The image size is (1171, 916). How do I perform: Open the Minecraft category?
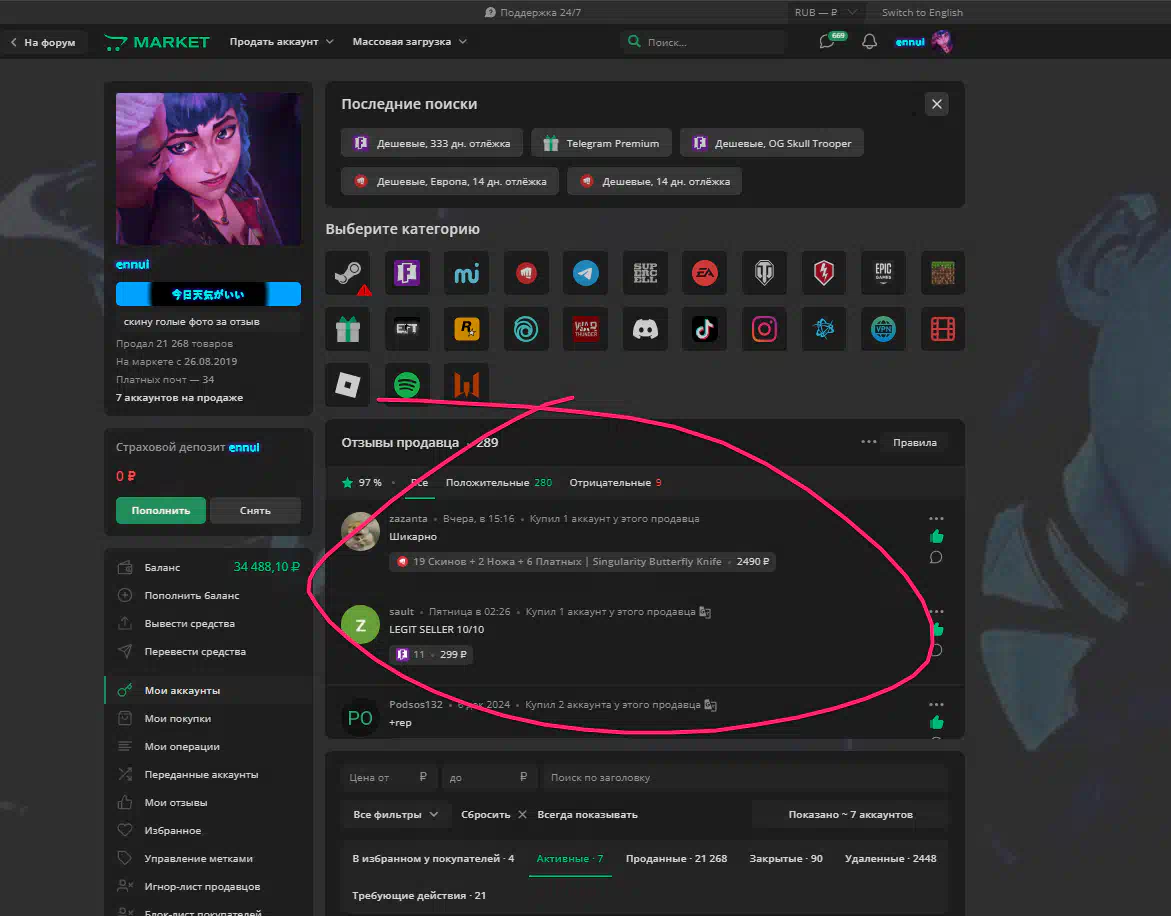(x=942, y=273)
